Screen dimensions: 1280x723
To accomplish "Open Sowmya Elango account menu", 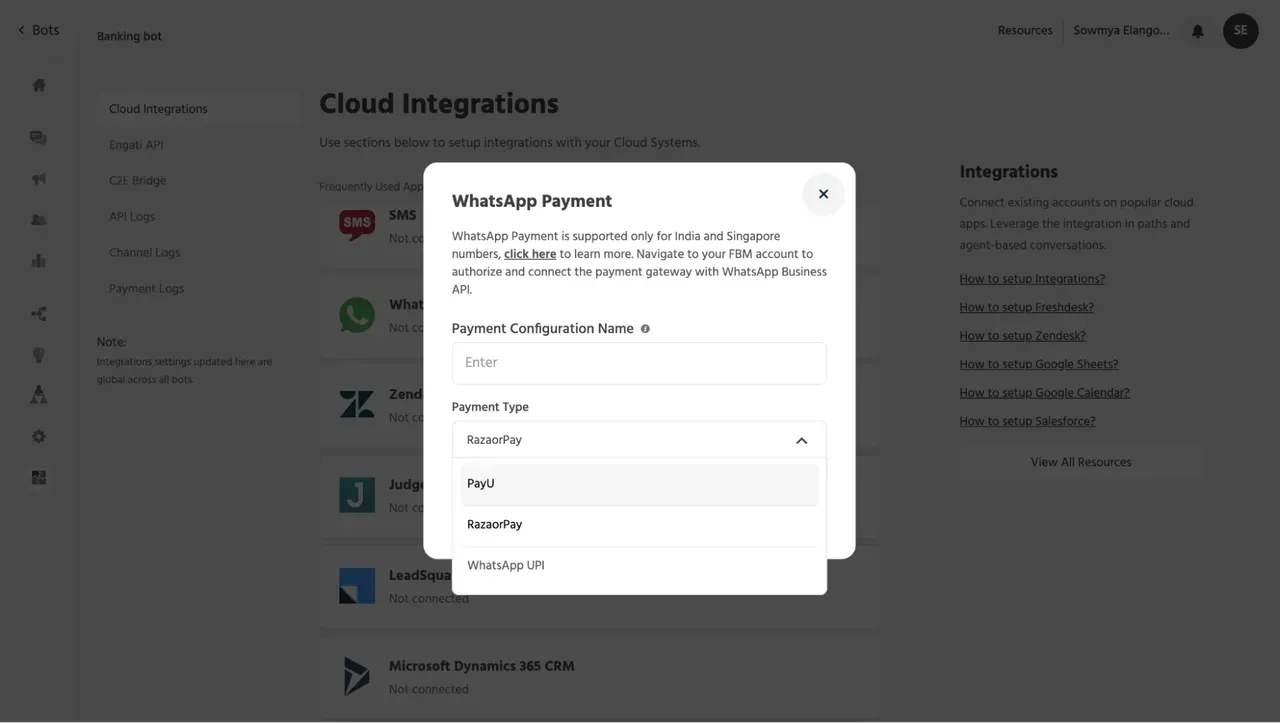I will pos(1121,31).
